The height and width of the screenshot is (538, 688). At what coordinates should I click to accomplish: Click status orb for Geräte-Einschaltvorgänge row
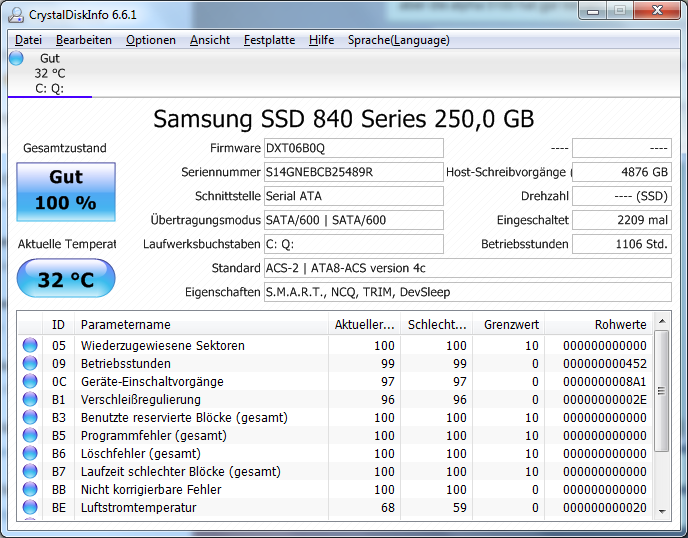pyautogui.click(x=30, y=381)
